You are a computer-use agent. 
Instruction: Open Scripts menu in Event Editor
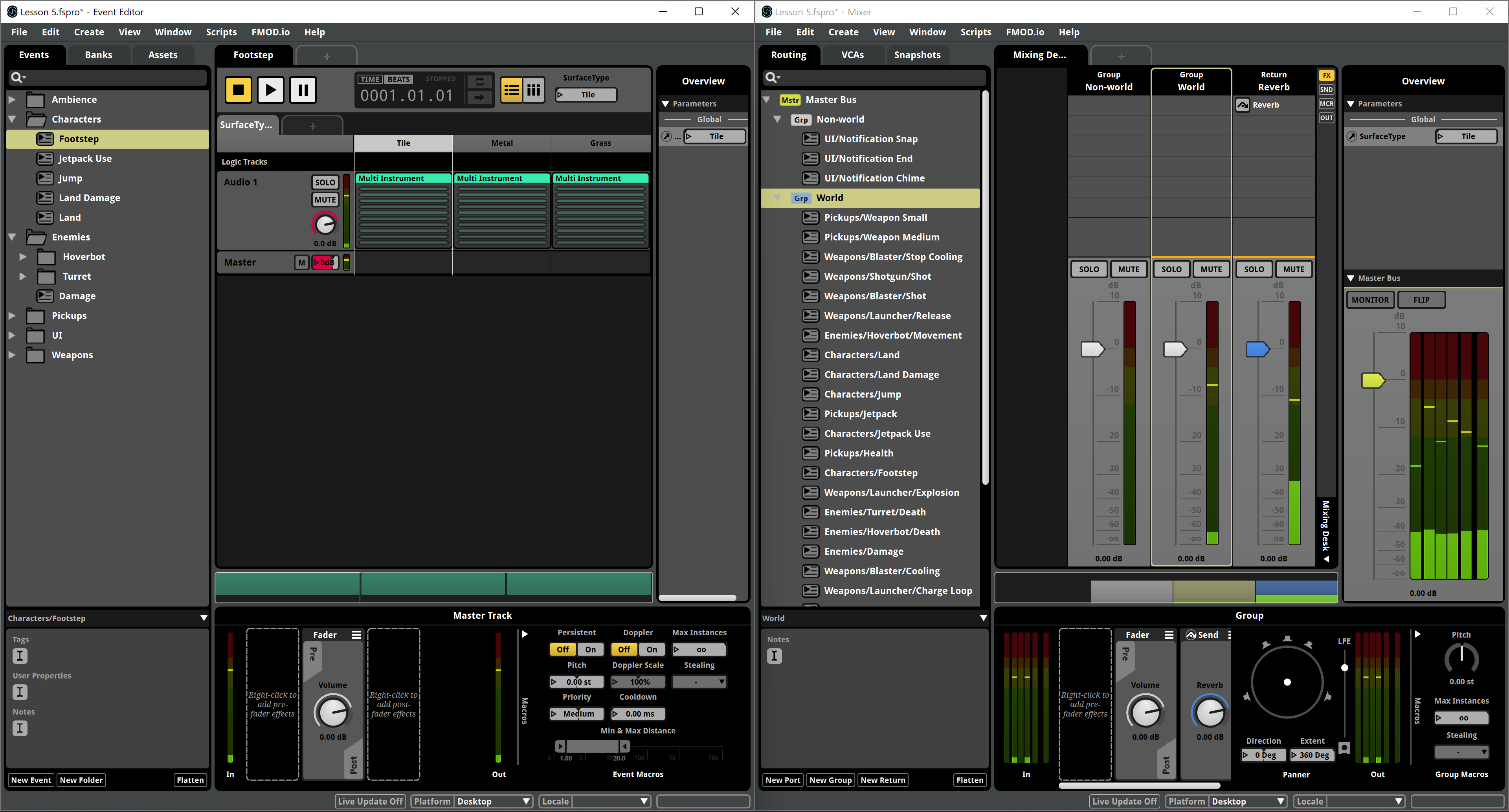[221, 32]
